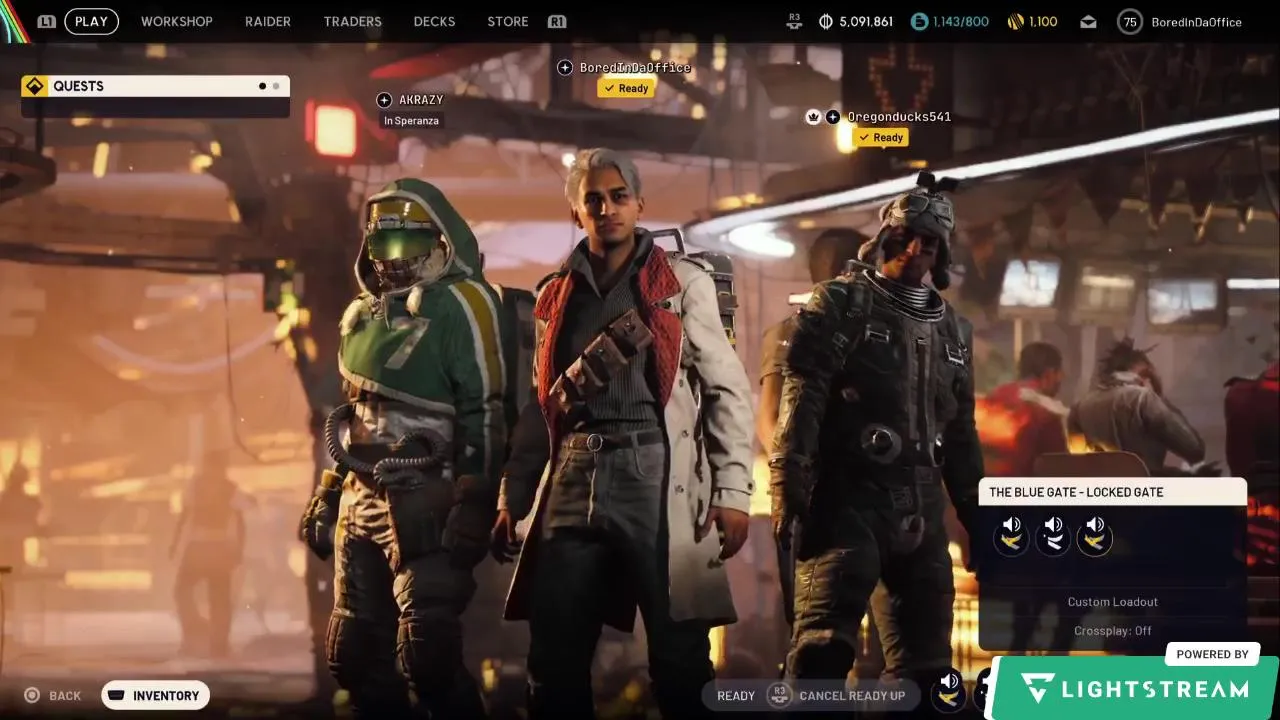Open the QUESTS panel header
1280x720 pixels.
[155, 86]
